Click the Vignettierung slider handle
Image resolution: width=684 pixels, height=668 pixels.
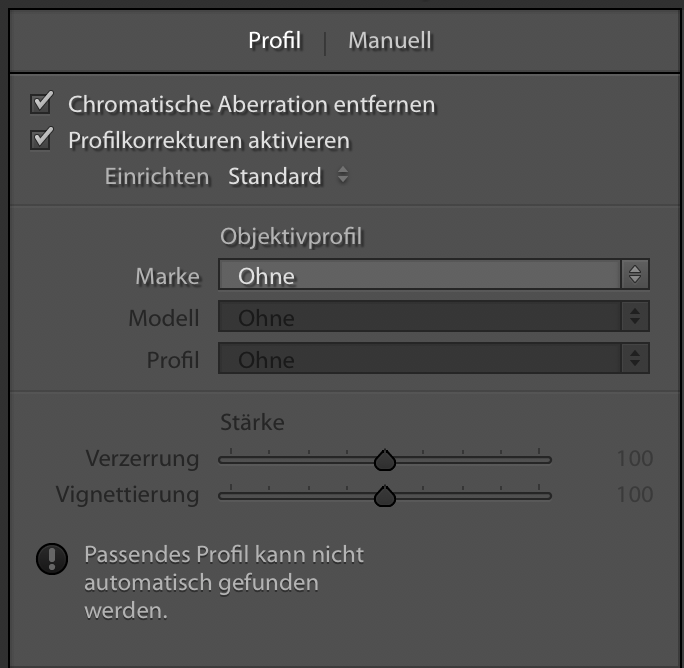pyautogui.click(x=385, y=496)
